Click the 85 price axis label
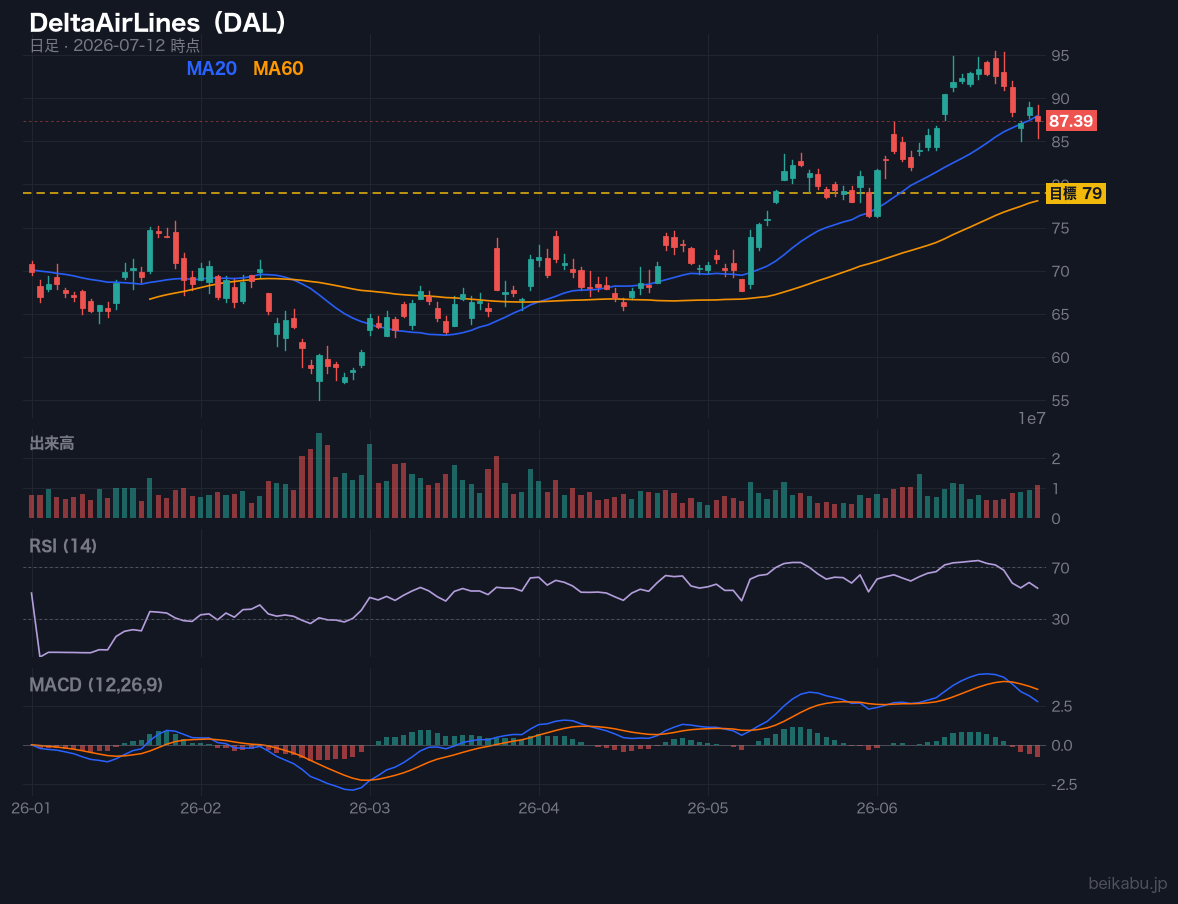This screenshot has width=1178, height=904. pos(1060,142)
